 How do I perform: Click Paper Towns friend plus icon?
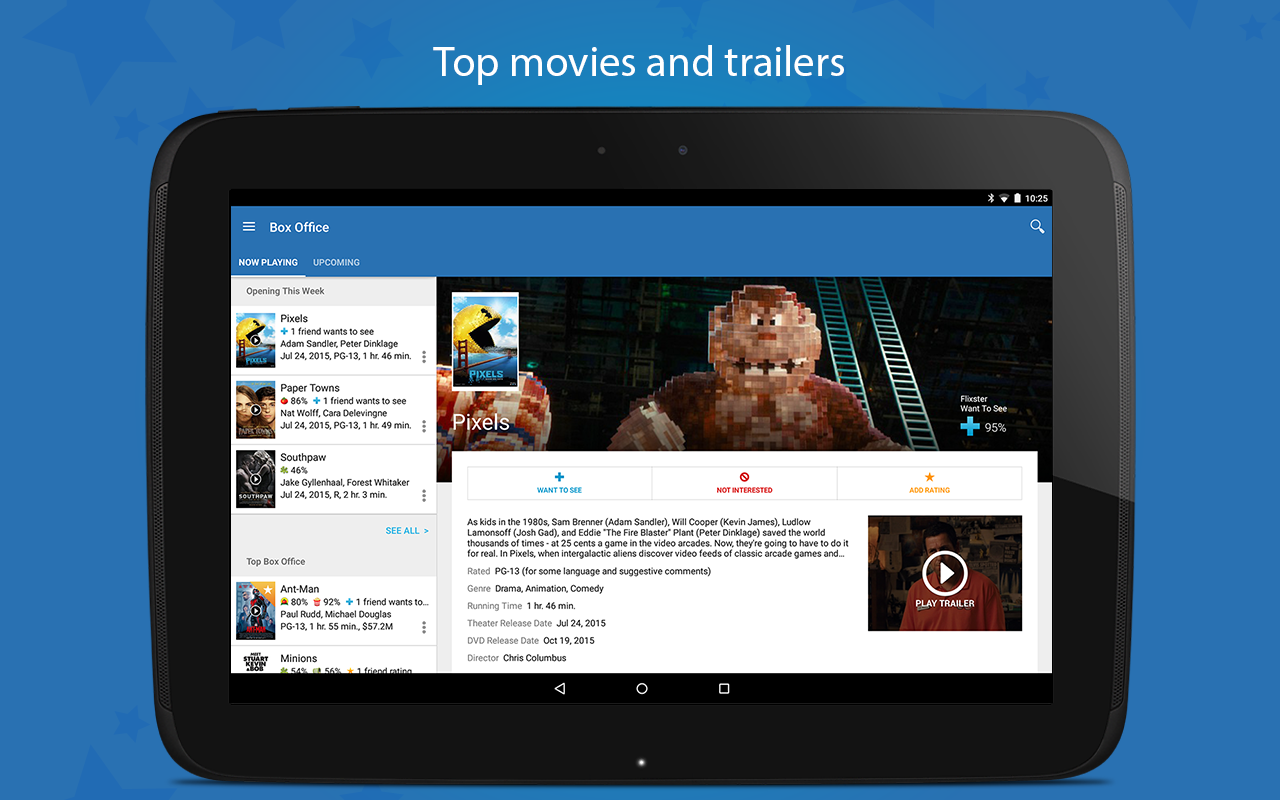coord(317,401)
